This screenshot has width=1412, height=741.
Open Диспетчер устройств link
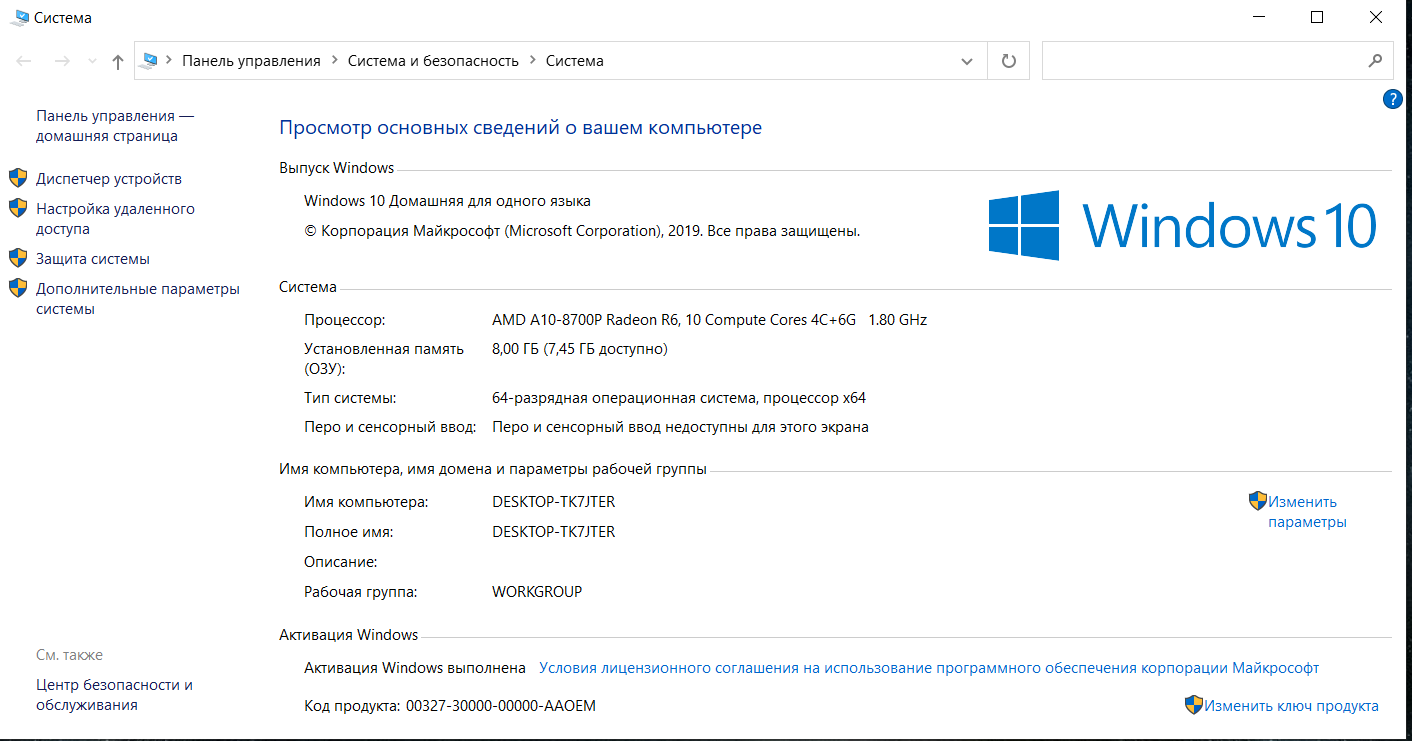pos(109,179)
